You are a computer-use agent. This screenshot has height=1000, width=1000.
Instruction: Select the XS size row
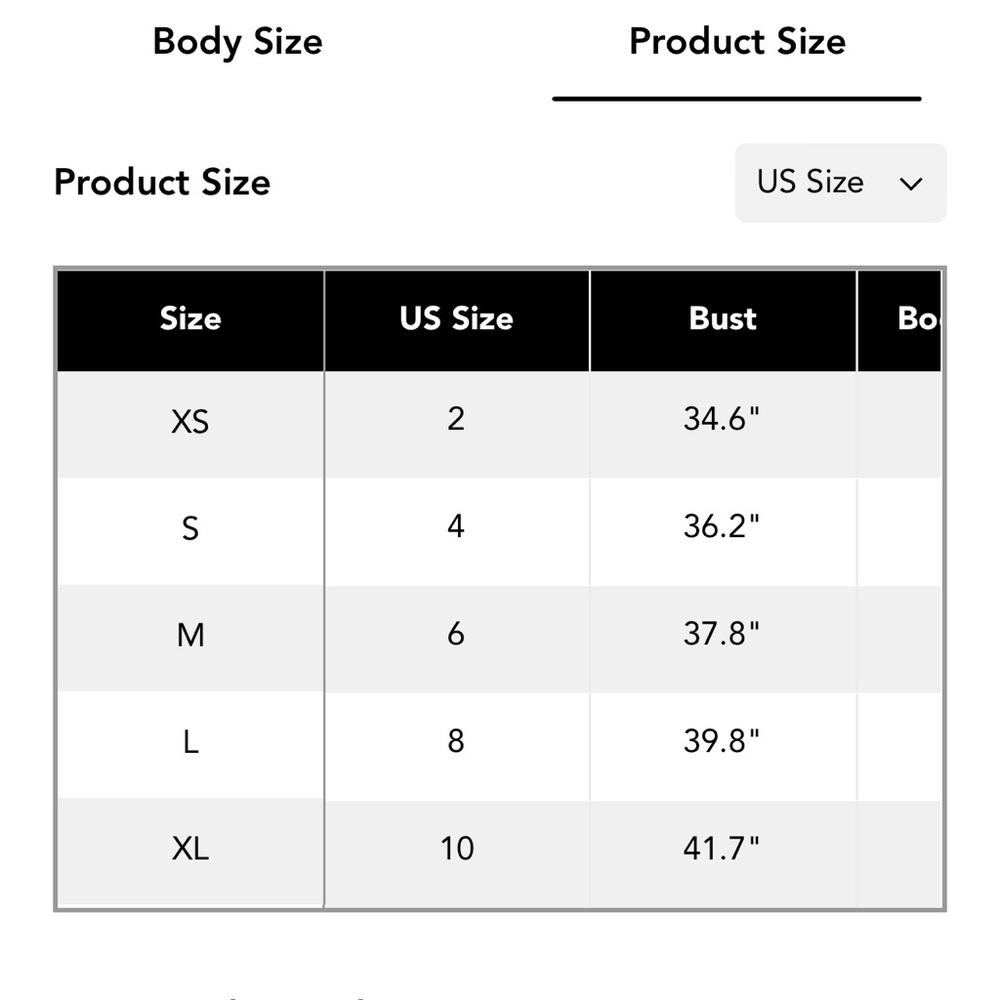tap(499, 424)
